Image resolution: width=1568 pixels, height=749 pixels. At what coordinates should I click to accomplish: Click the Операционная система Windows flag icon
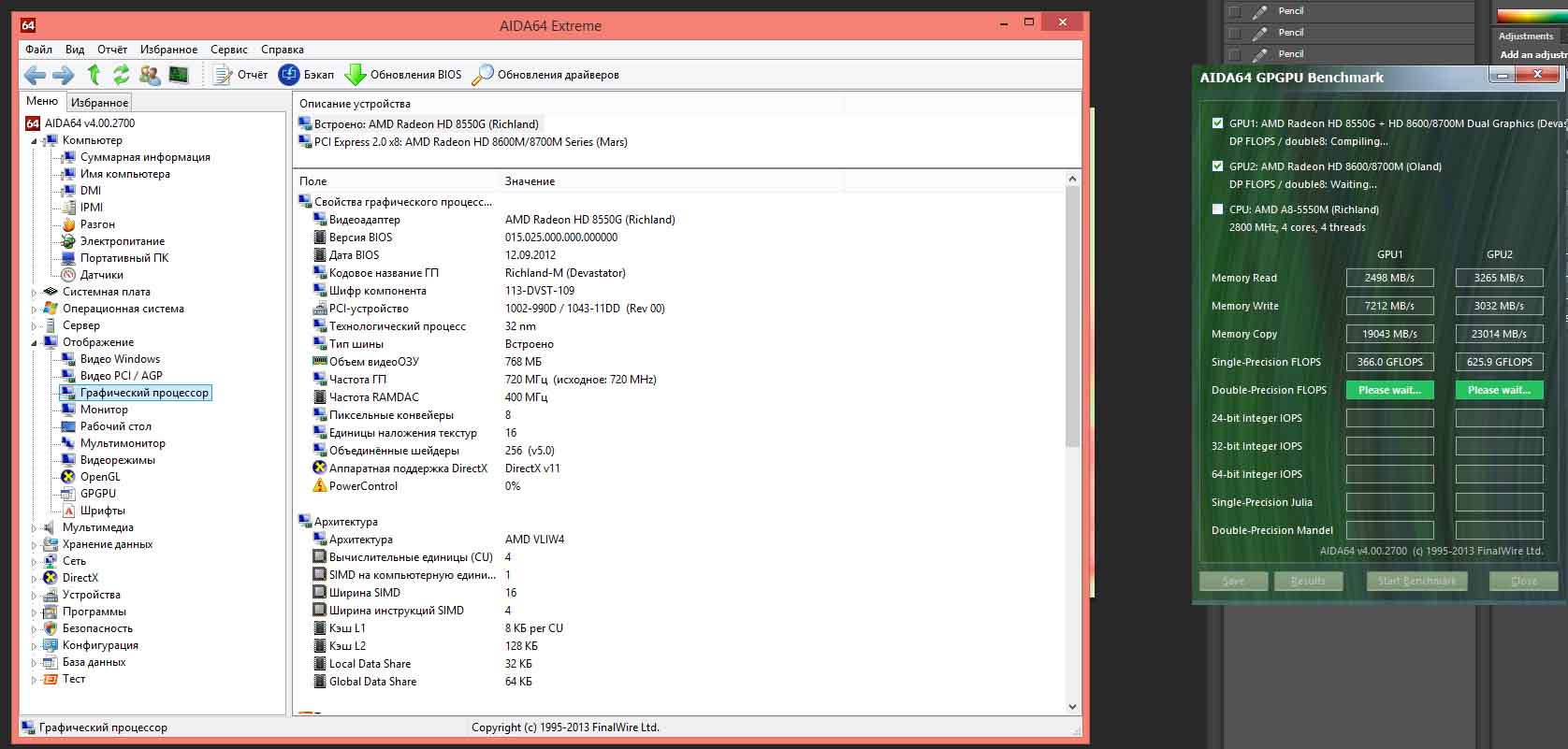point(51,309)
